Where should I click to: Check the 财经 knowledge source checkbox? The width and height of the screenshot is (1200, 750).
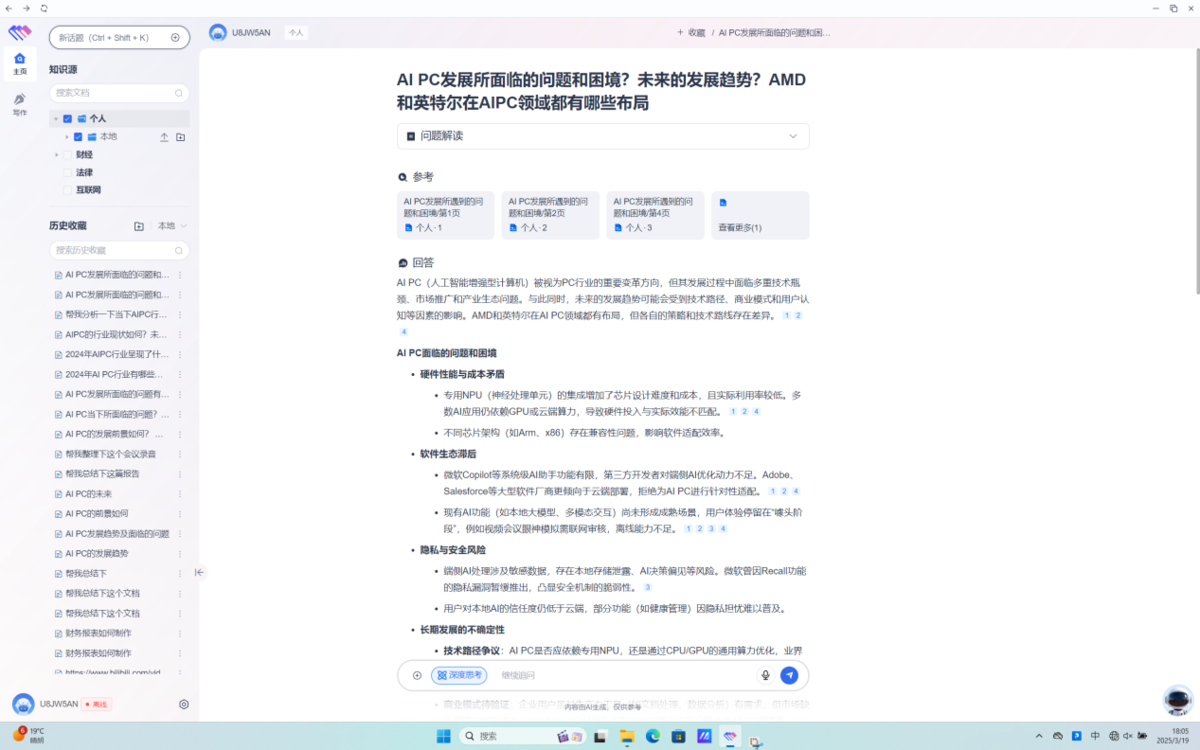68,155
